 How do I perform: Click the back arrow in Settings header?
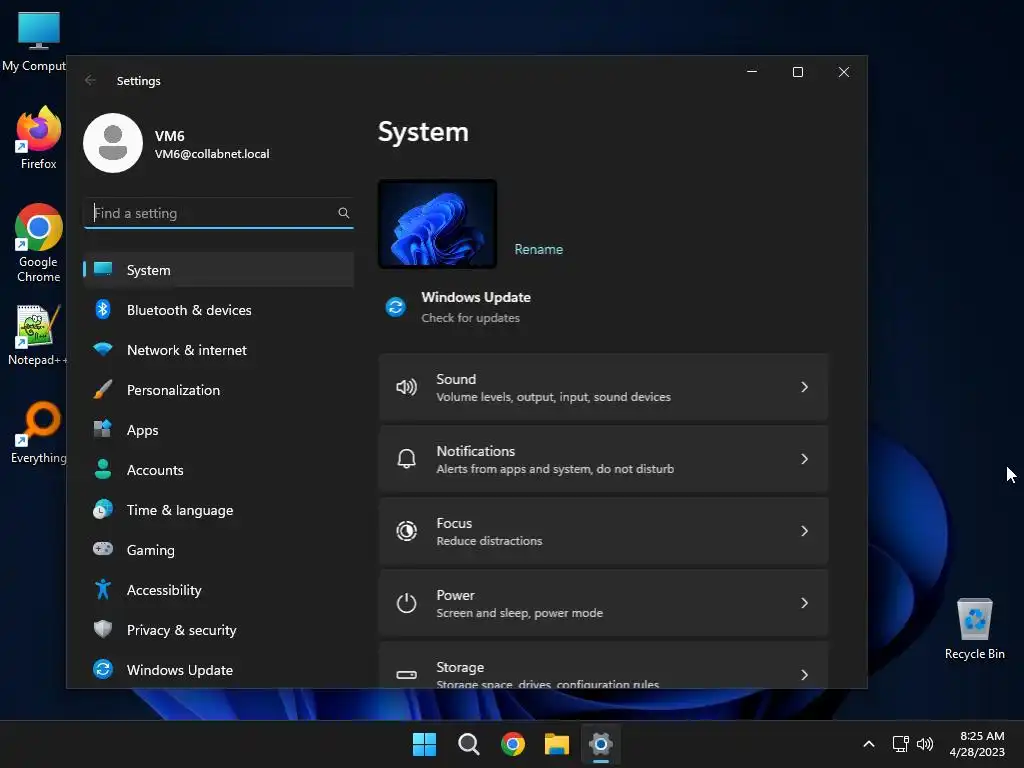[x=90, y=80]
